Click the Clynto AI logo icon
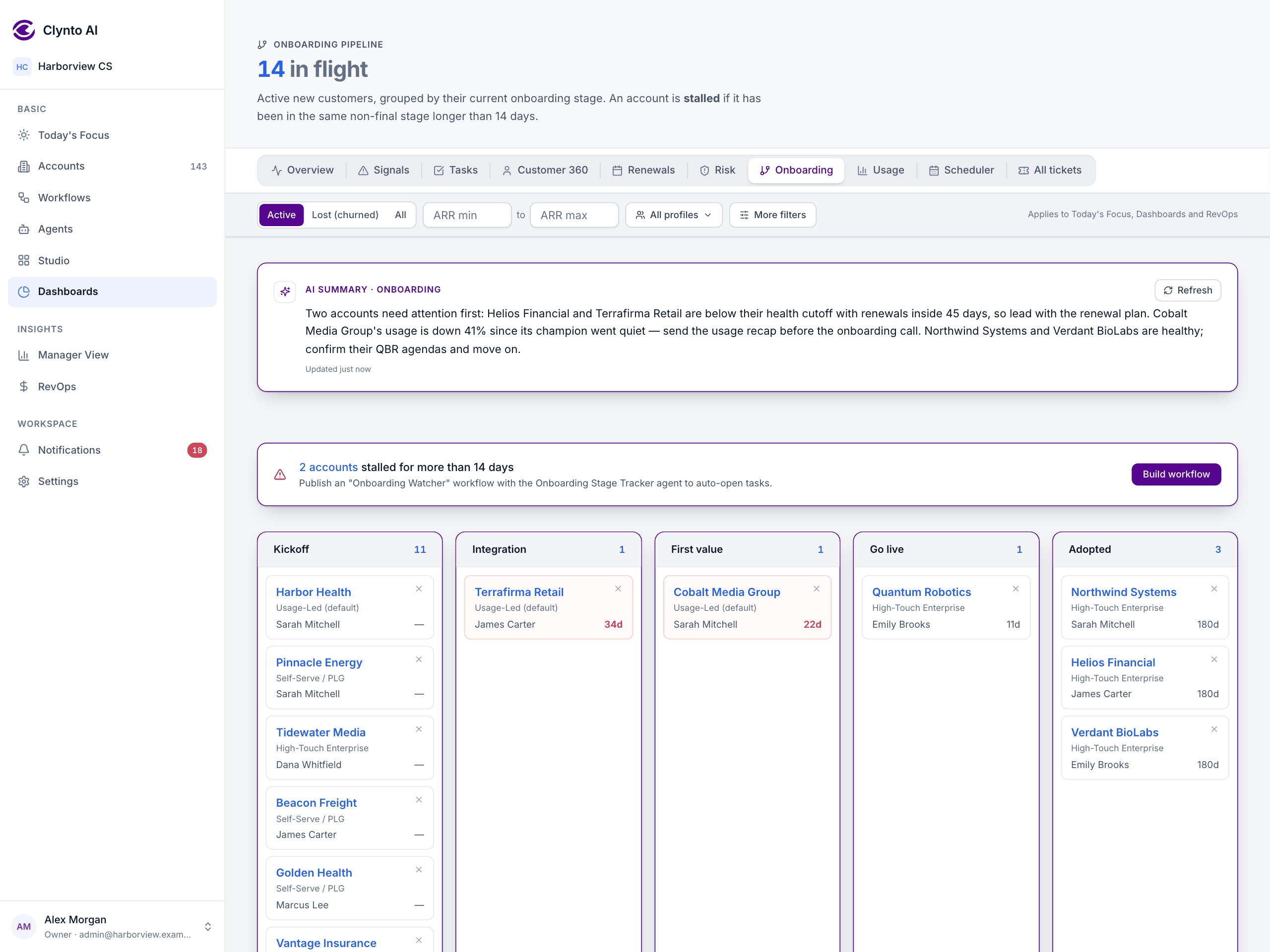This screenshot has width=1270, height=952. [x=23, y=30]
